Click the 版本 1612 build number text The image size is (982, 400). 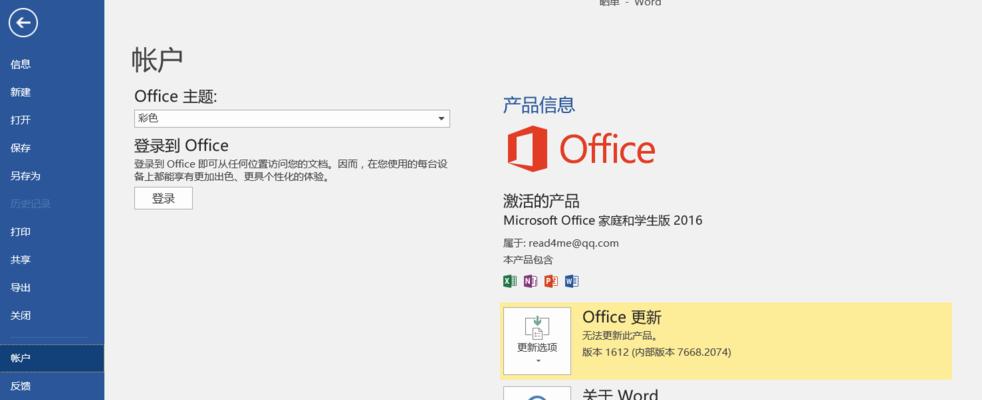pos(656,352)
